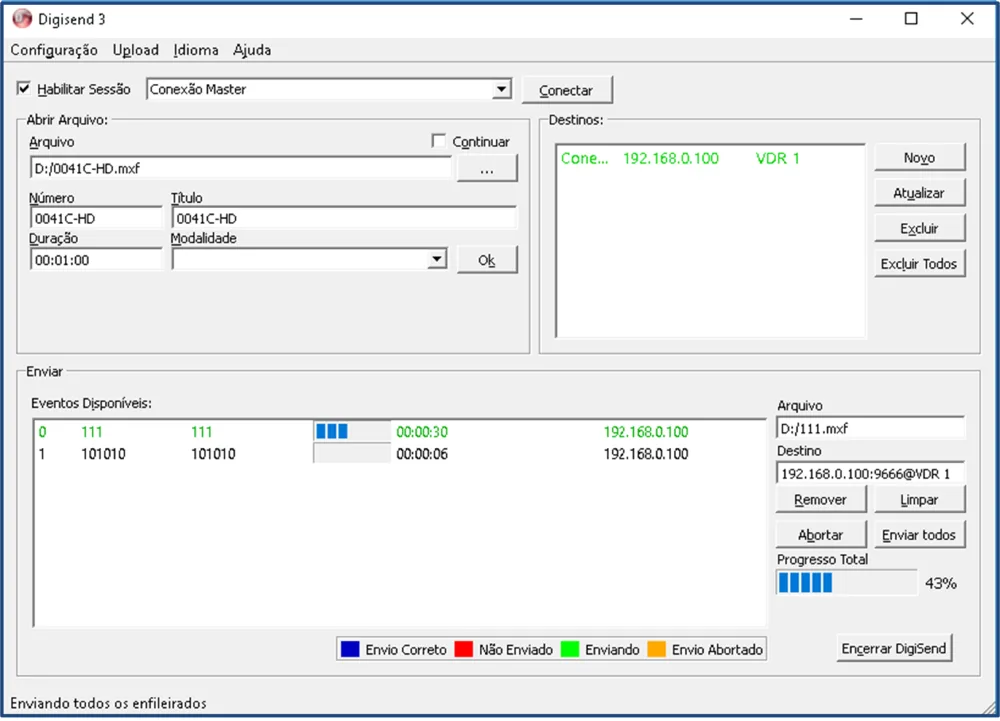
Task: Click the 192.168.0.100 address in event row 0
Action: tap(646, 432)
